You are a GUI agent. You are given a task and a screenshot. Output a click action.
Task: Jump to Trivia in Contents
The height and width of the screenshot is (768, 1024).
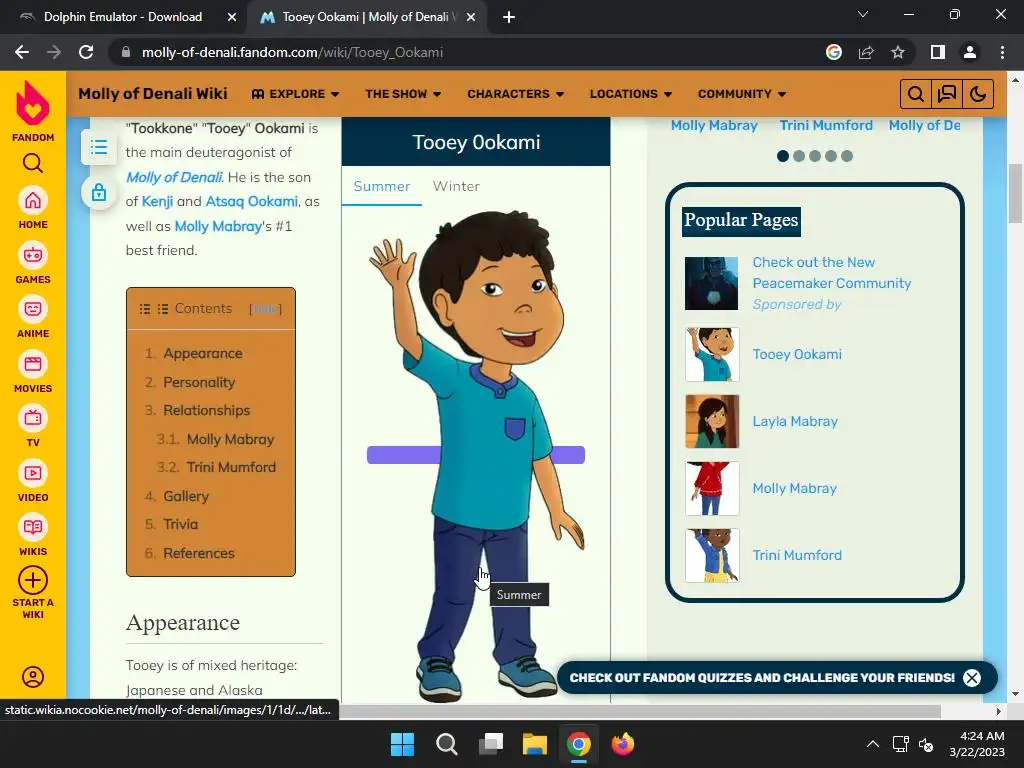180,524
